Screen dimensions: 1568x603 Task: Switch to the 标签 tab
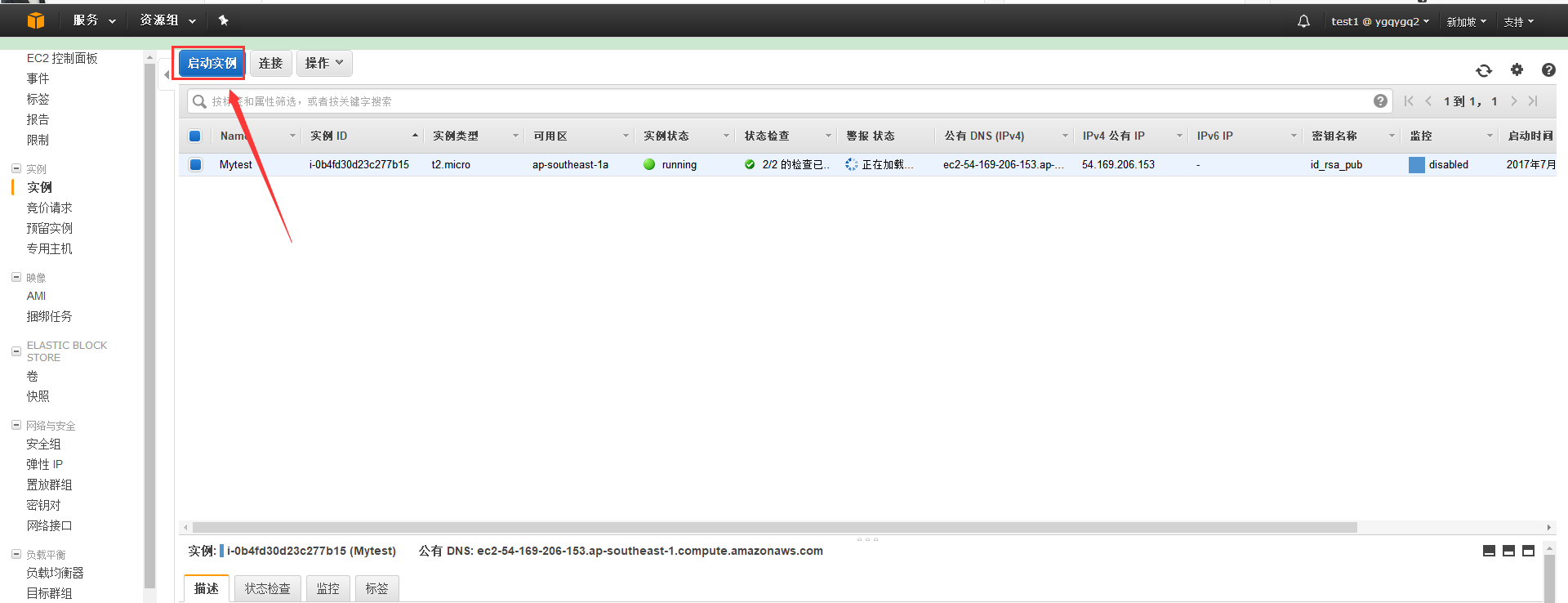pos(377,588)
